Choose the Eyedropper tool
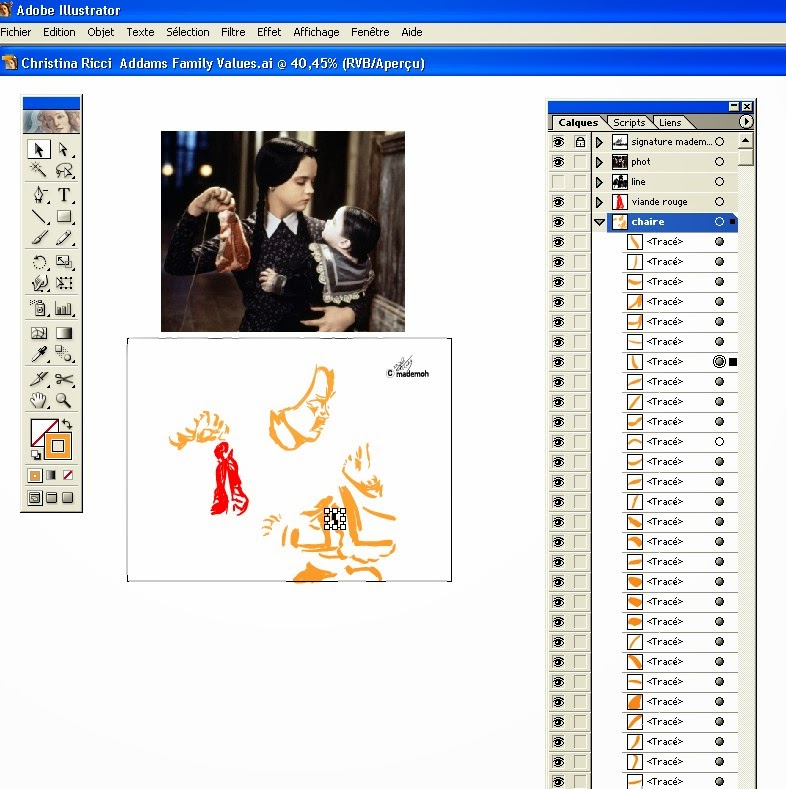The height and width of the screenshot is (789, 786). 39,354
